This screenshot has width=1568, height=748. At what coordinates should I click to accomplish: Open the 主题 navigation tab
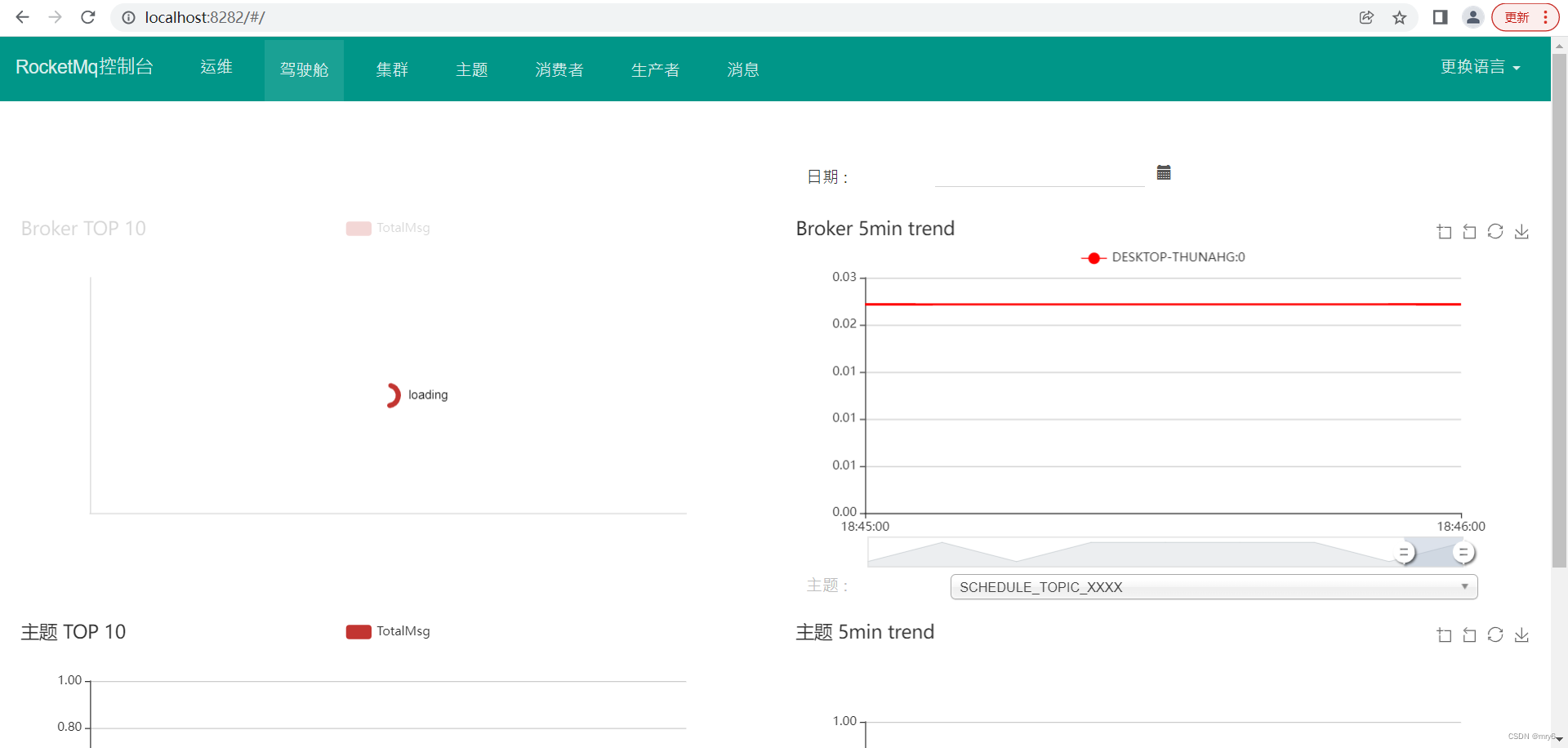pyautogui.click(x=472, y=69)
